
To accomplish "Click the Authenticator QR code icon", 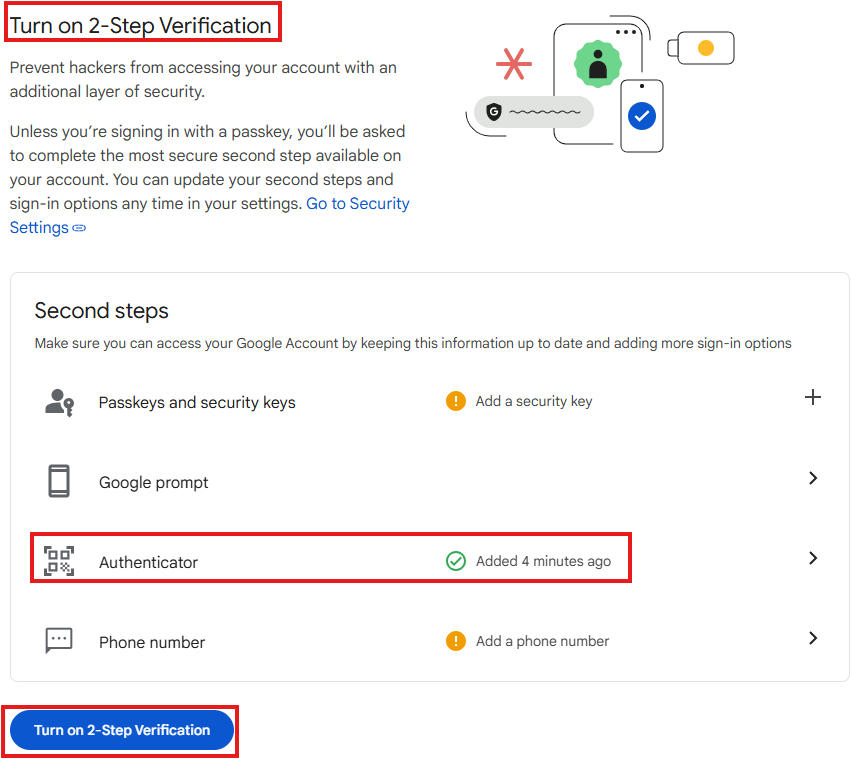I will 59,561.
